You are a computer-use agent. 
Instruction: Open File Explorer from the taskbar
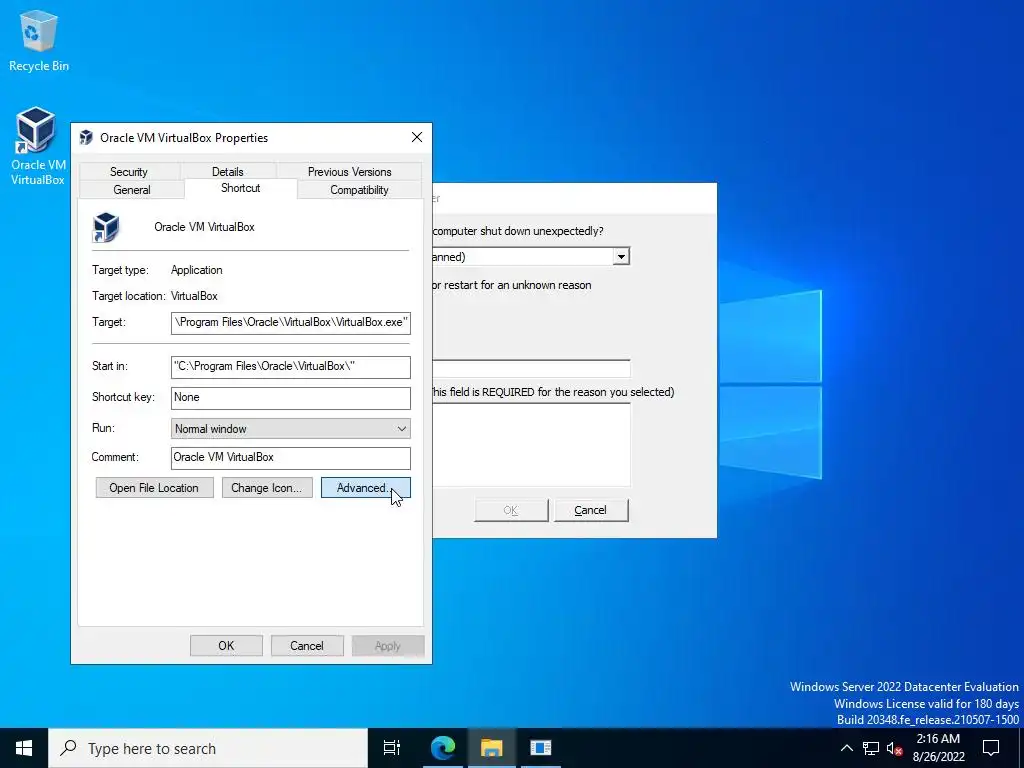pyautogui.click(x=492, y=748)
